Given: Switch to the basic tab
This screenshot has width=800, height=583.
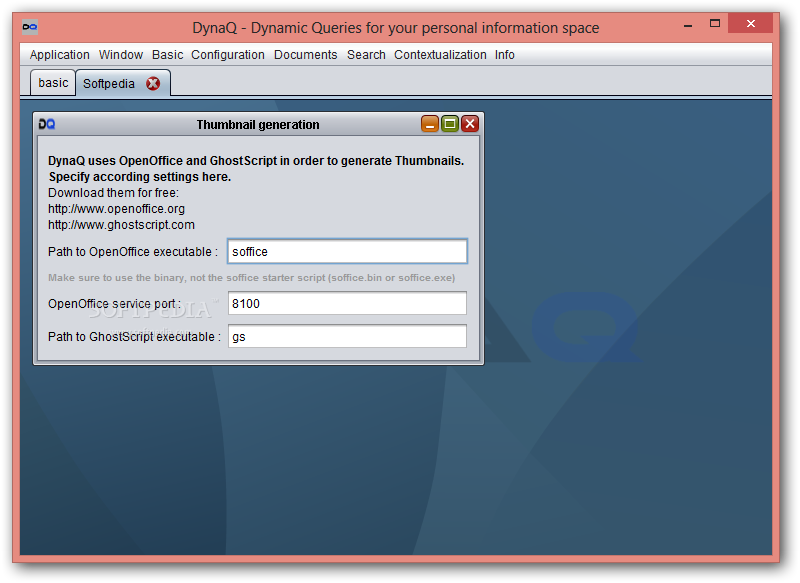Looking at the screenshot, I should [53, 83].
